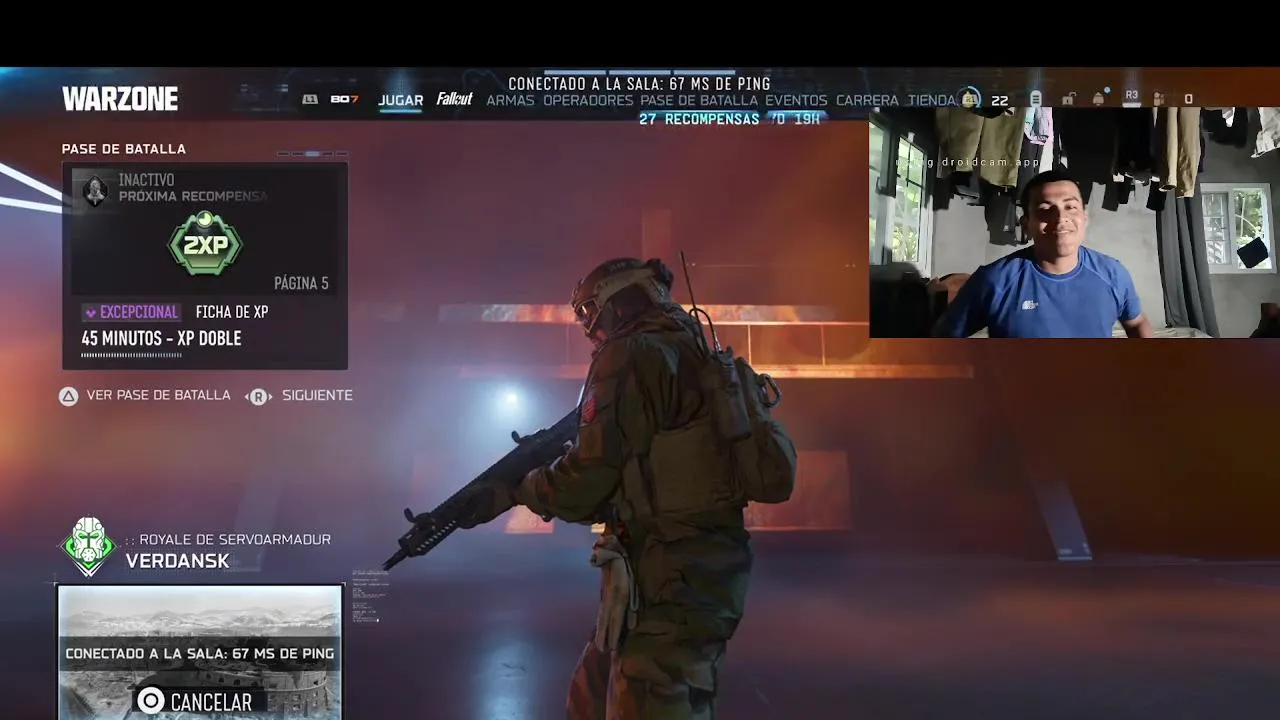Click the R3 menu button prompt
The image size is (1280, 720).
click(1131, 96)
